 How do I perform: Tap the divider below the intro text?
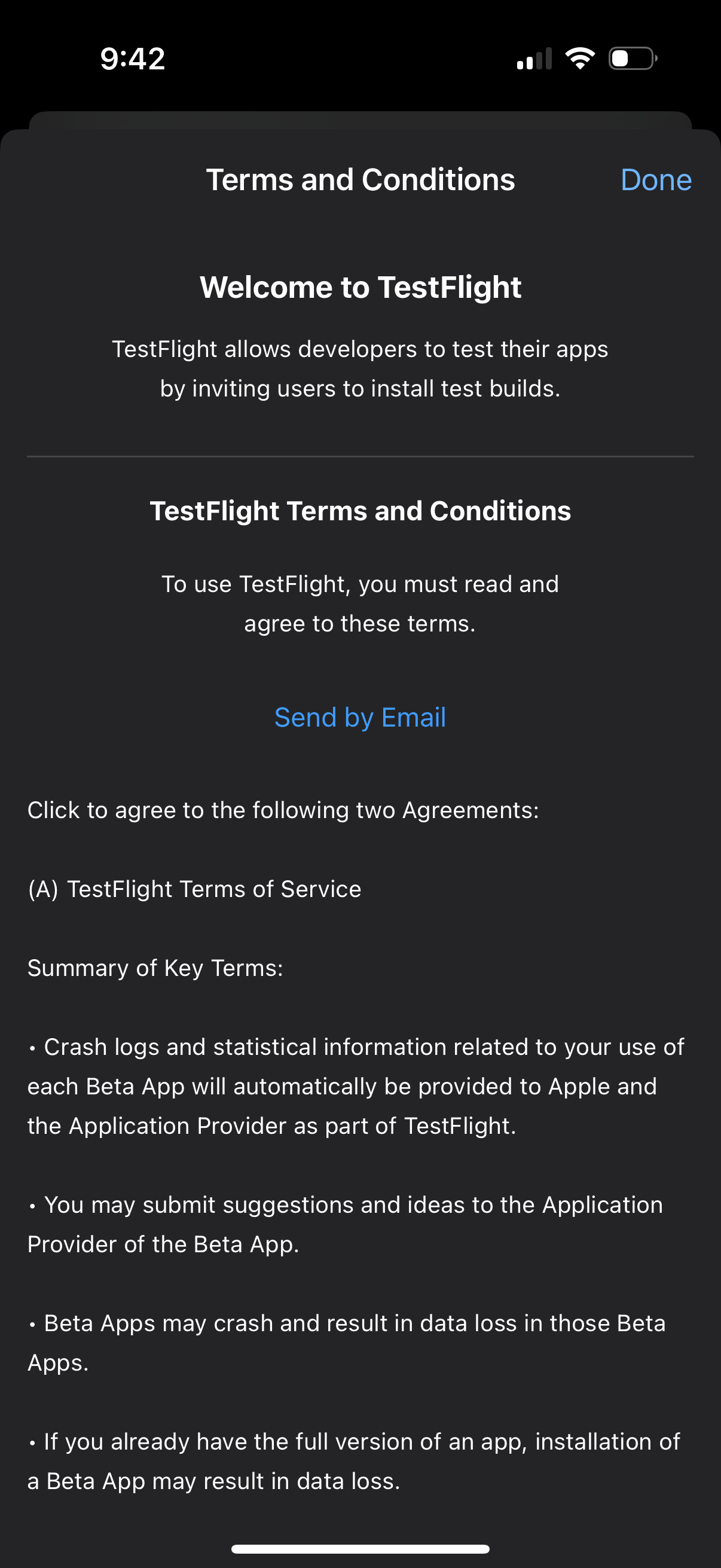coord(360,454)
